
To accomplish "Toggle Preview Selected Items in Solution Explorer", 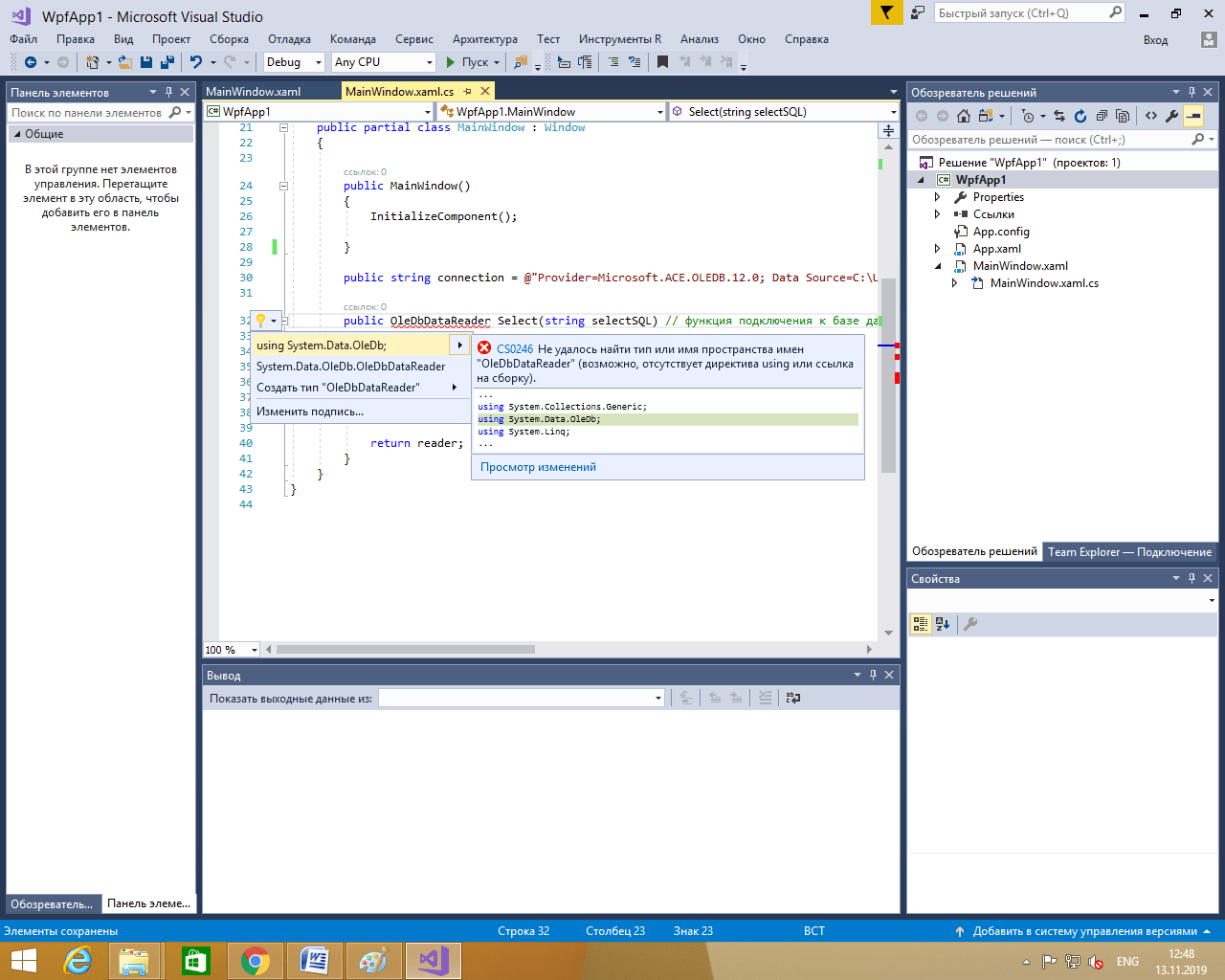I will pos(1193,116).
